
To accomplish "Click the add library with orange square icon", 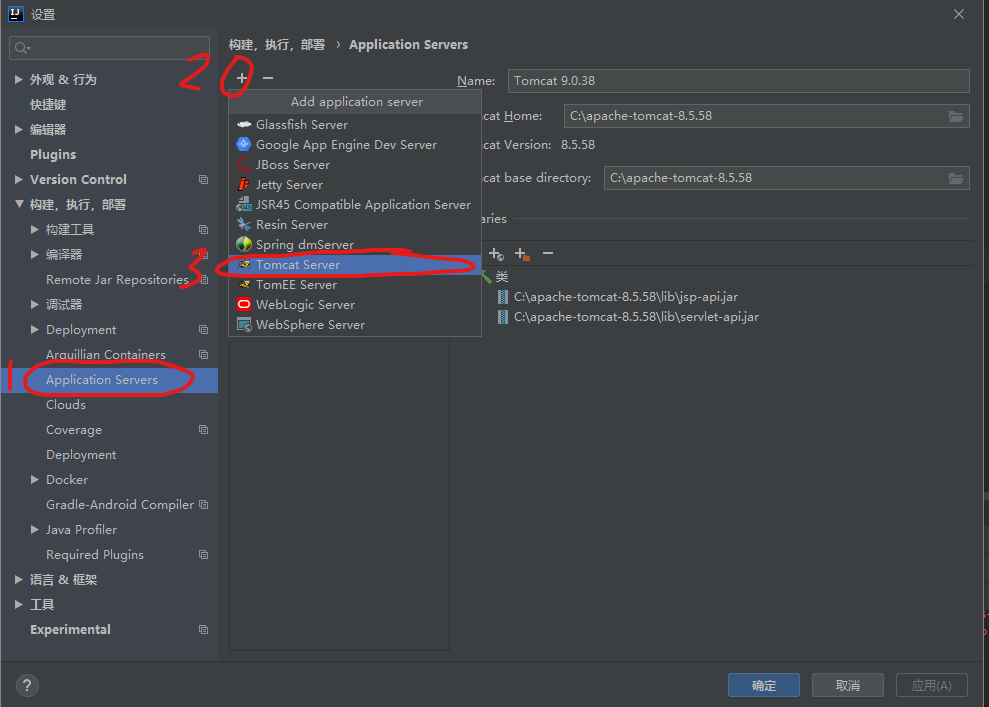I will tap(522, 254).
